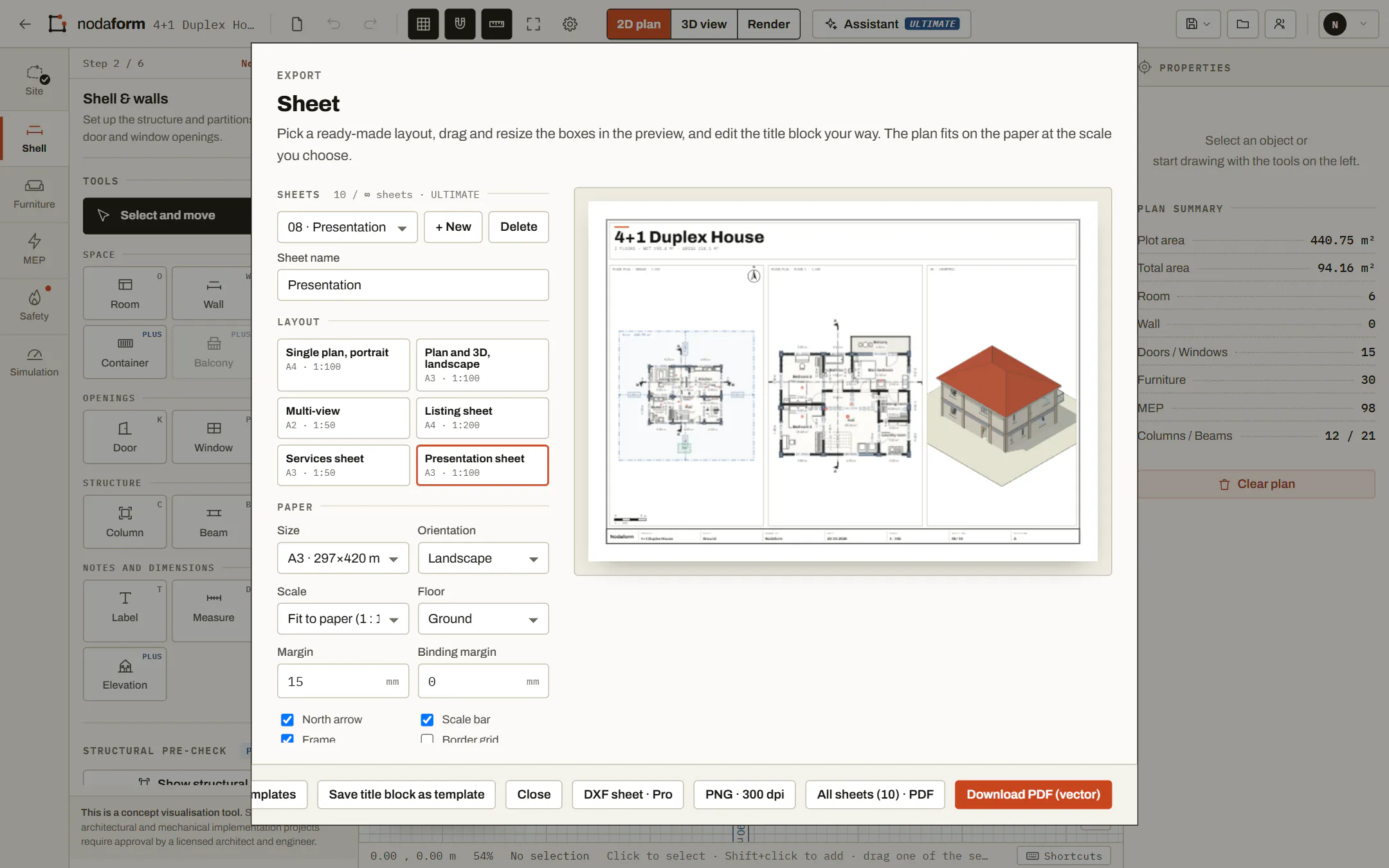Open the Furniture sidebar section

[x=34, y=194]
